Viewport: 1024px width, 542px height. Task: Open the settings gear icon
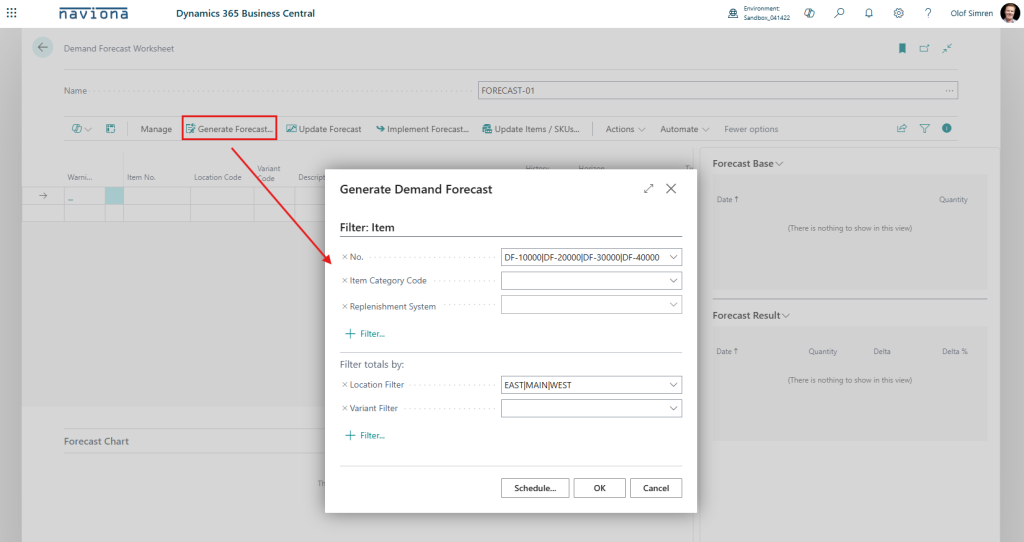click(898, 13)
